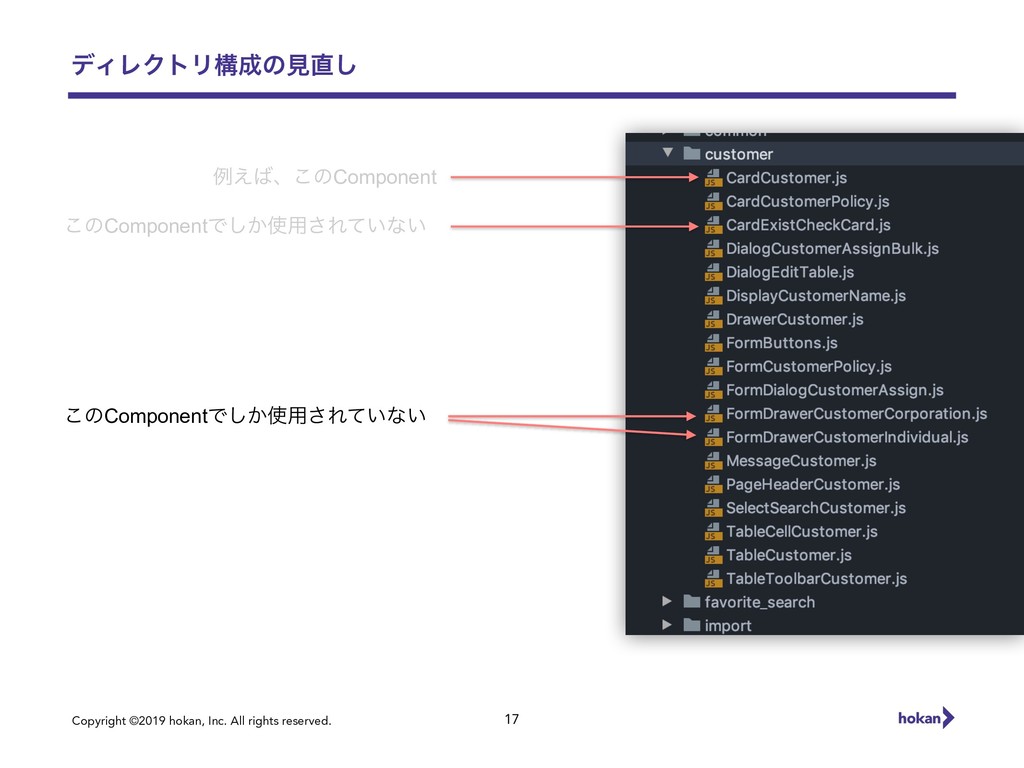Click the hokan logo
The height and width of the screenshot is (768, 1024).
tap(926, 718)
